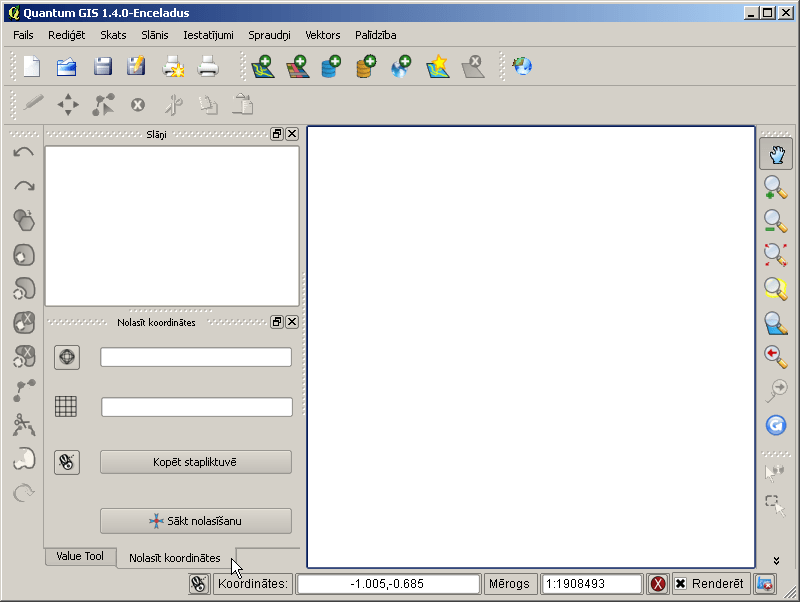The image size is (800, 602).
Task: Click zoom last red arrow magnifier
Action: pyautogui.click(x=776, y=357)
